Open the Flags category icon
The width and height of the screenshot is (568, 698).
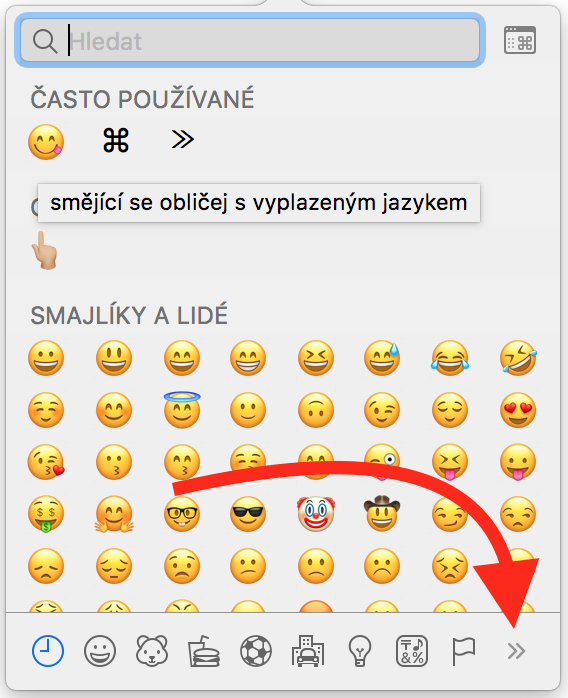[464, 651]
